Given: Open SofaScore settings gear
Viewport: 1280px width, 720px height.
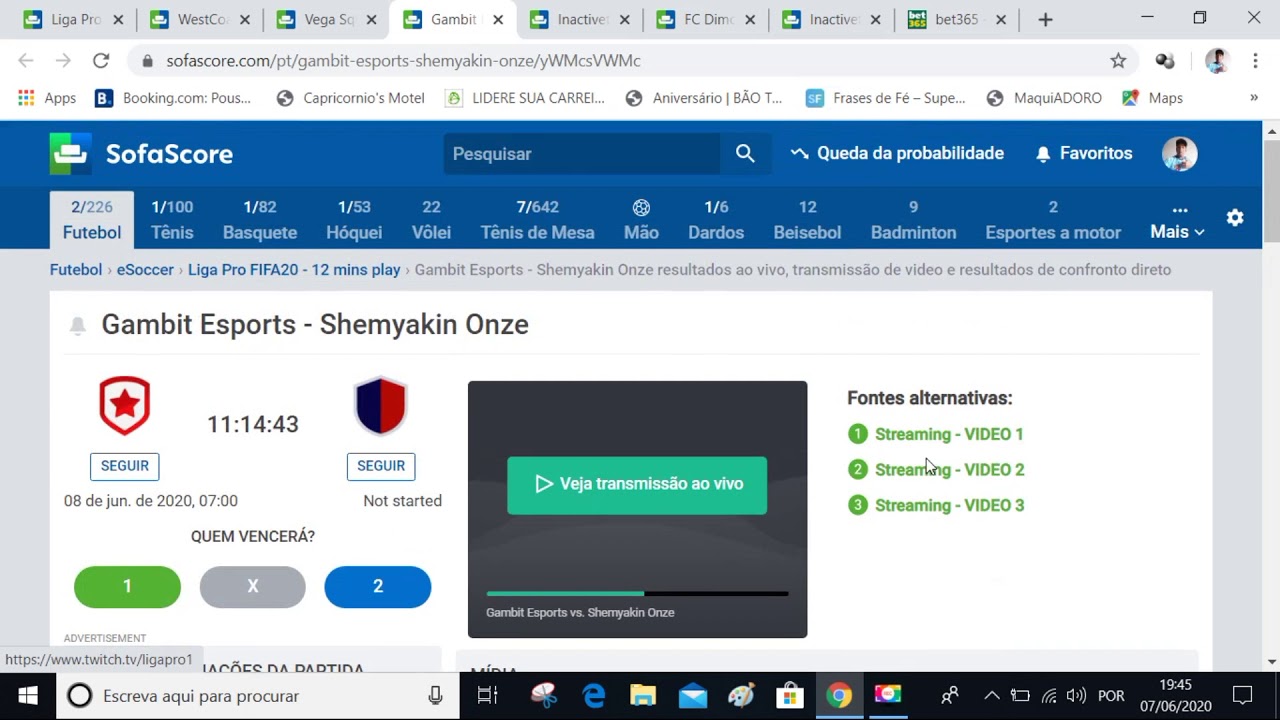Looking at the screenshot, I should tap(1235, 217).
